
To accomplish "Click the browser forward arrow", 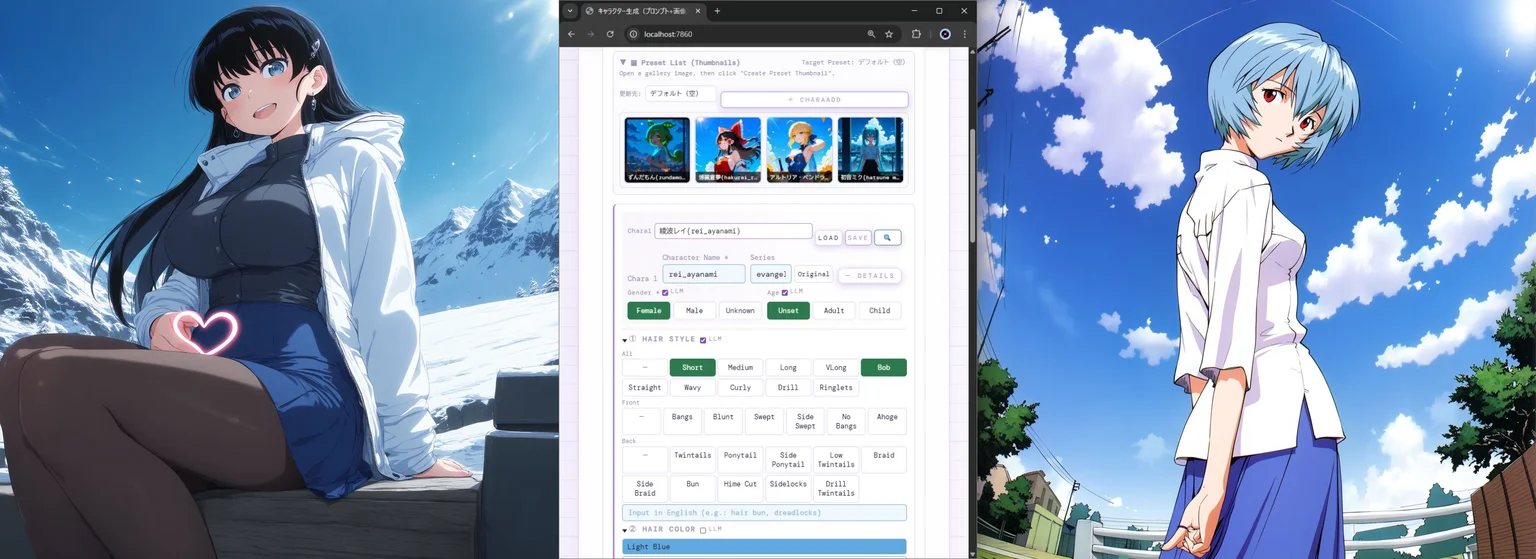I will coord(590,34).
